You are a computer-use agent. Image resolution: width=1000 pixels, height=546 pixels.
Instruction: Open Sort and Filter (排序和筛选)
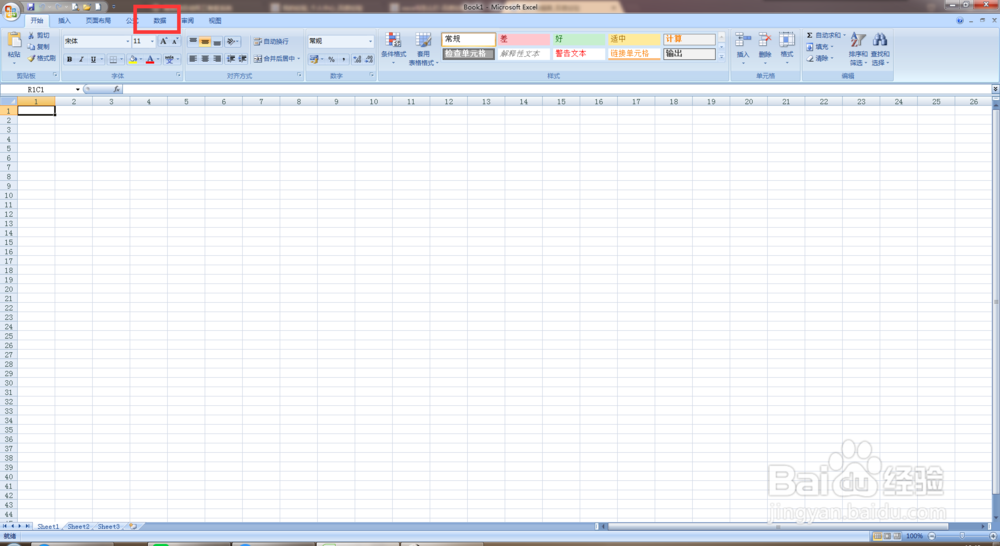pos(858,48)
